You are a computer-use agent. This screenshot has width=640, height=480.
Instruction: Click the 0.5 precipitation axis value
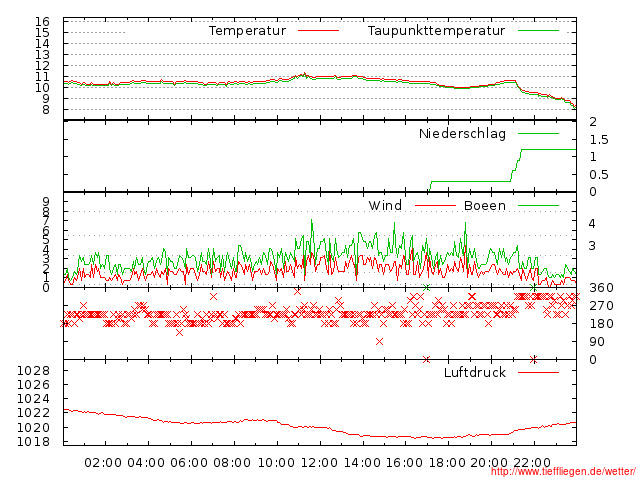point(599,175)
